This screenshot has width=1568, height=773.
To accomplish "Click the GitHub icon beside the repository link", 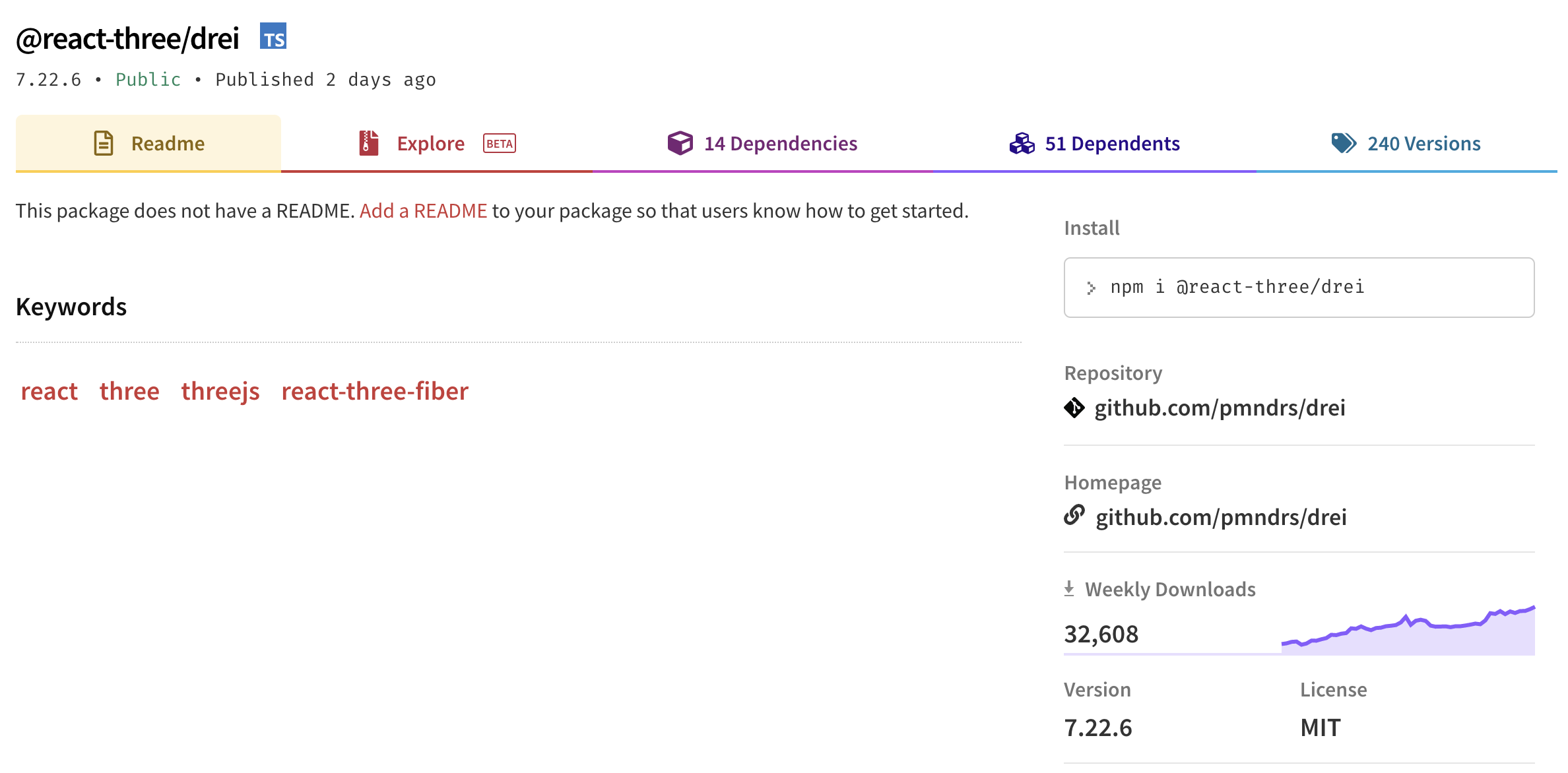I will [x=1076, y=408].
